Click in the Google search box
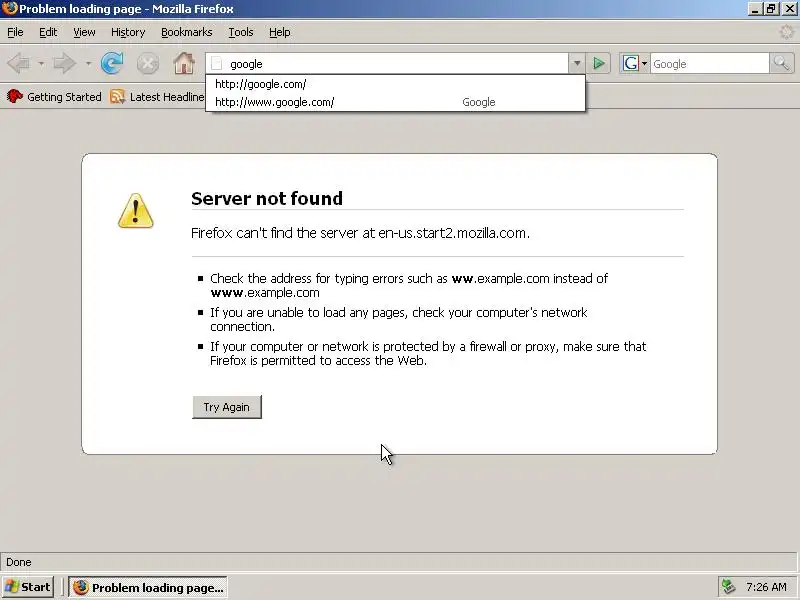This screenshot has height=600, width=800. (709, 64)
